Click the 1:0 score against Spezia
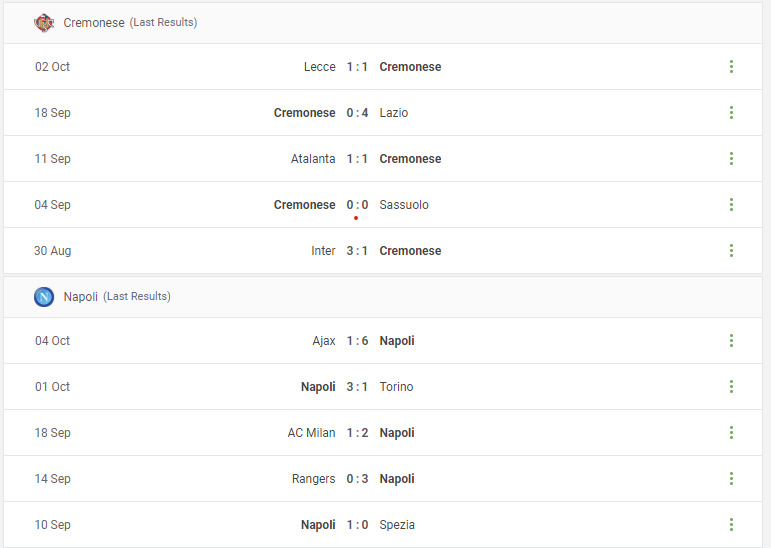The height and width of the screenshot is (548, 771). (x=357, y=525)
